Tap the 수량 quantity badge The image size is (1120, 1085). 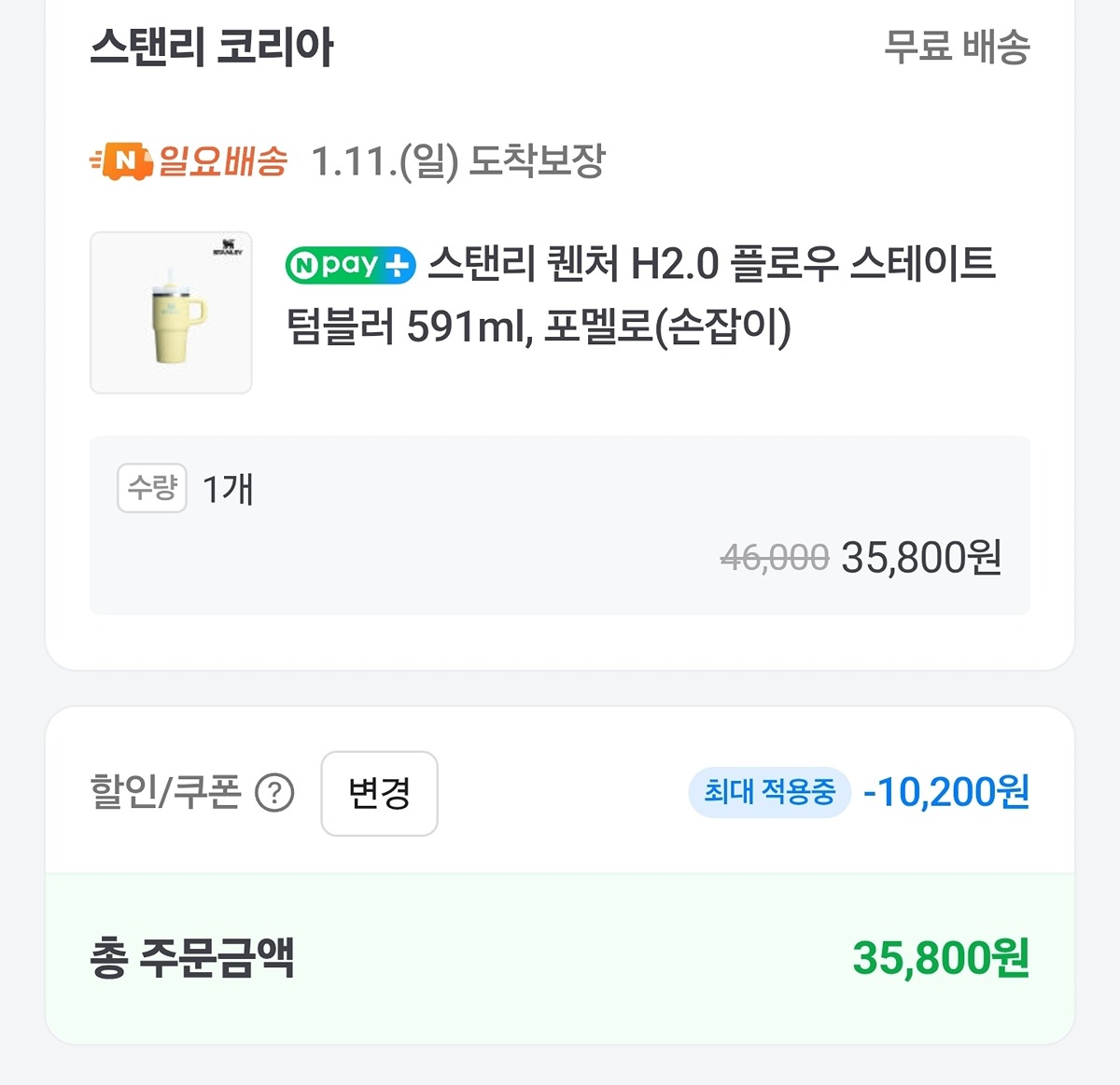[151, 488]
